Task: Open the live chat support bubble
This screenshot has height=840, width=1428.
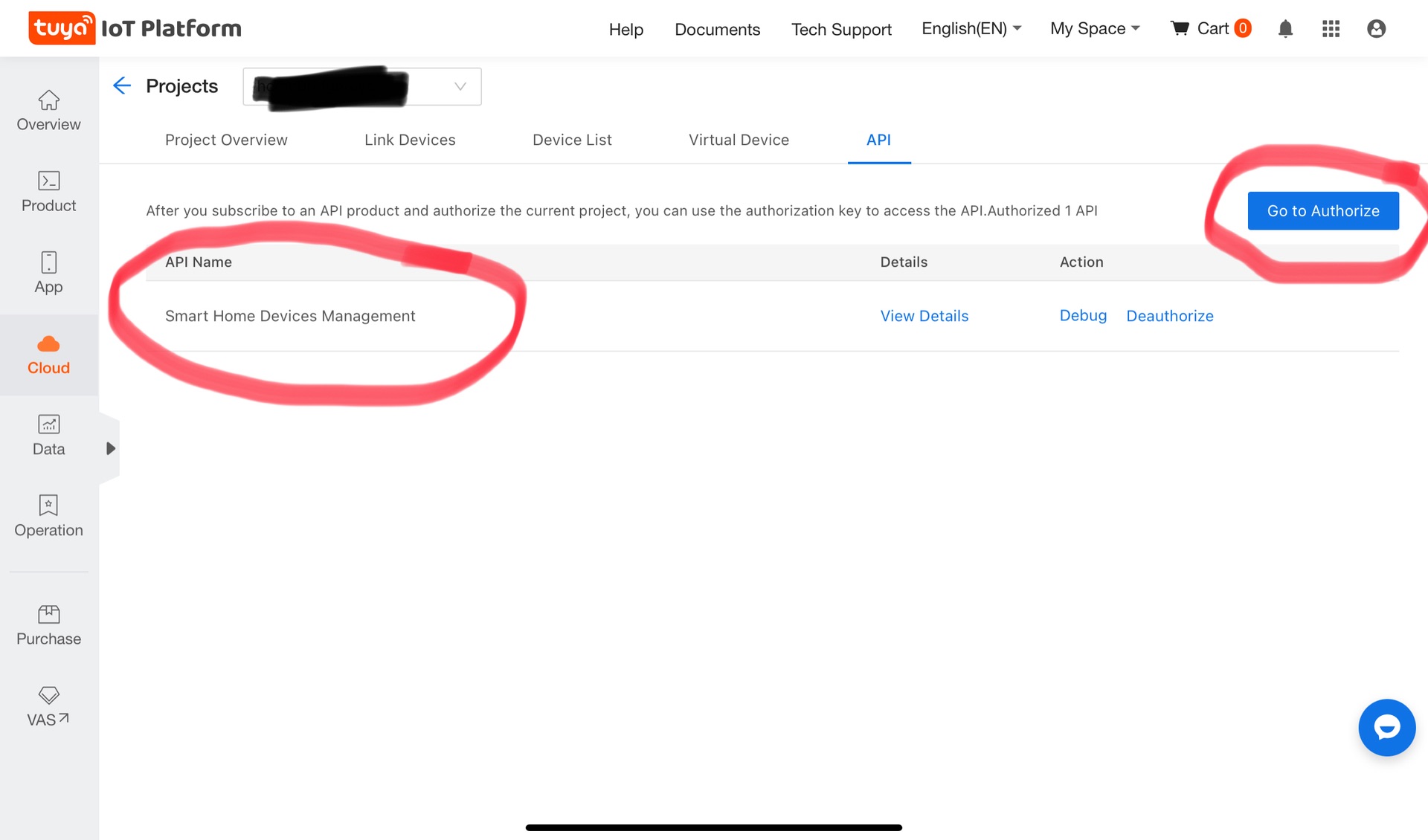Action: pyautogui.click(x=1386, y=728)
